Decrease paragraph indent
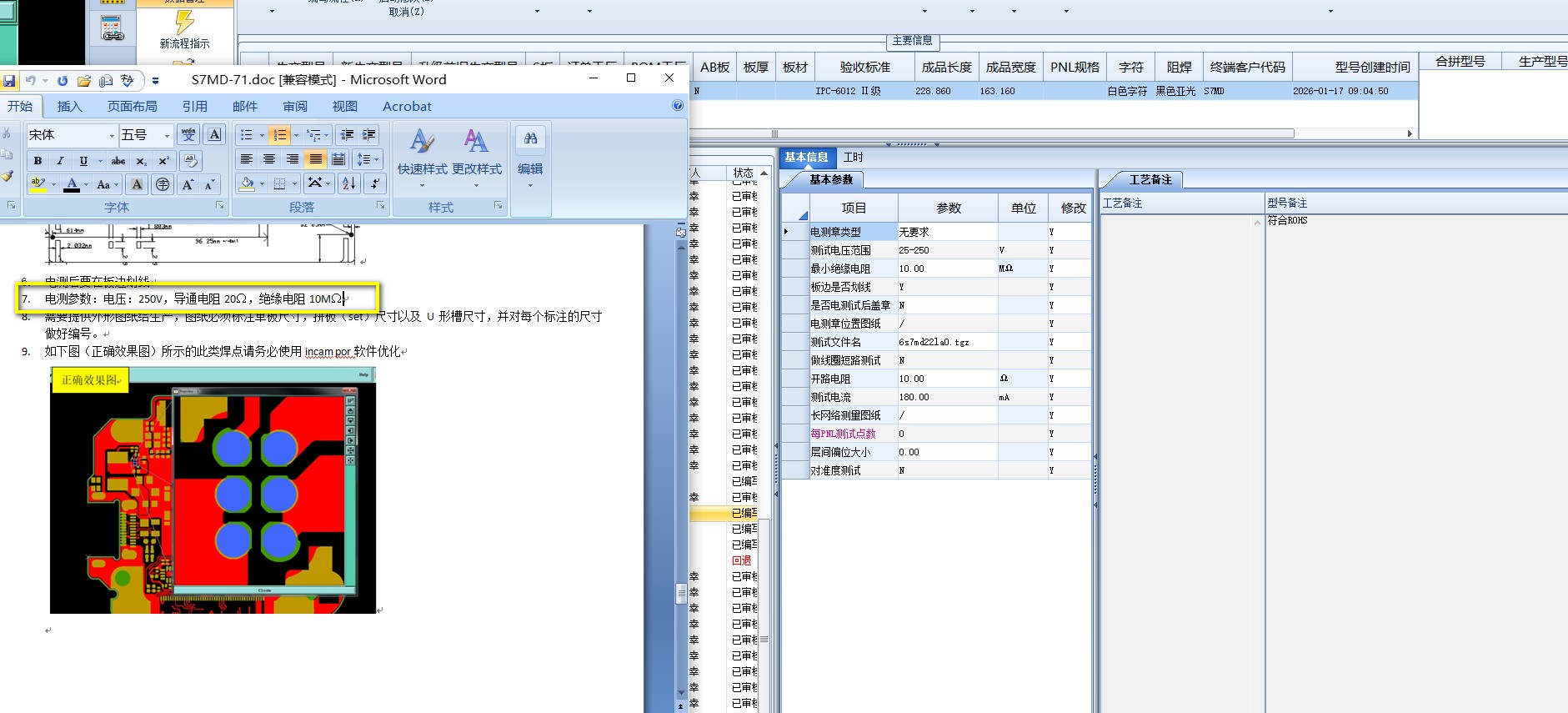Screen dimensions: 1568x713 [x=348, y=135]
